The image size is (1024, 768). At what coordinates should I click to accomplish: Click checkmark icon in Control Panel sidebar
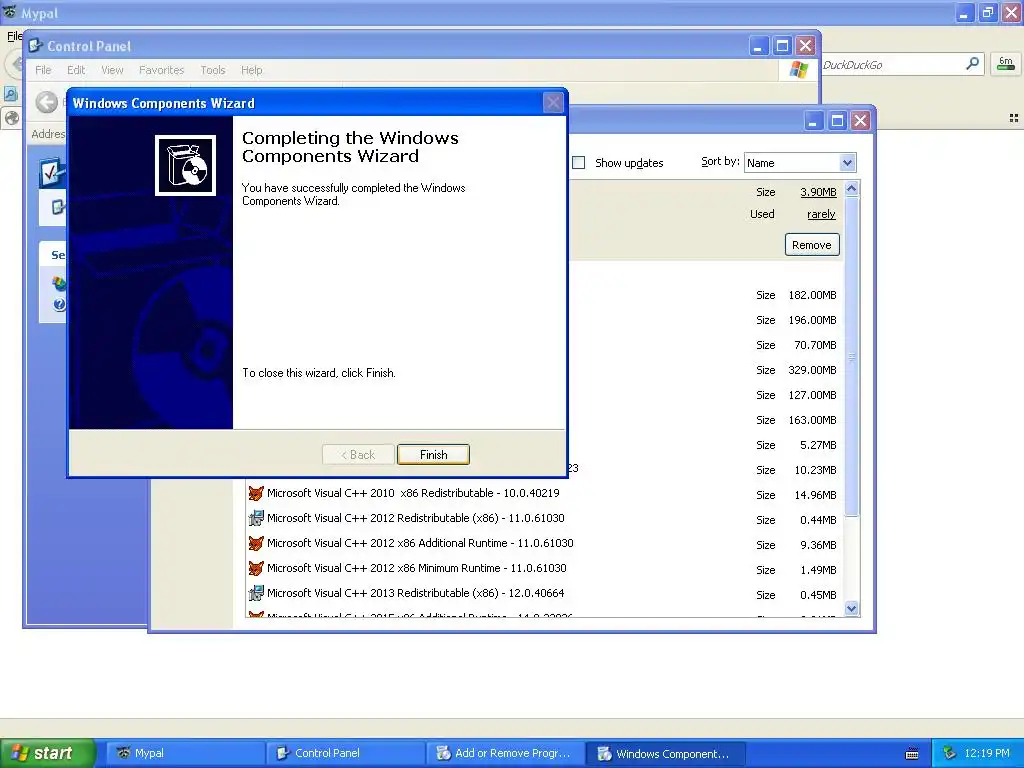click(52, 172)
